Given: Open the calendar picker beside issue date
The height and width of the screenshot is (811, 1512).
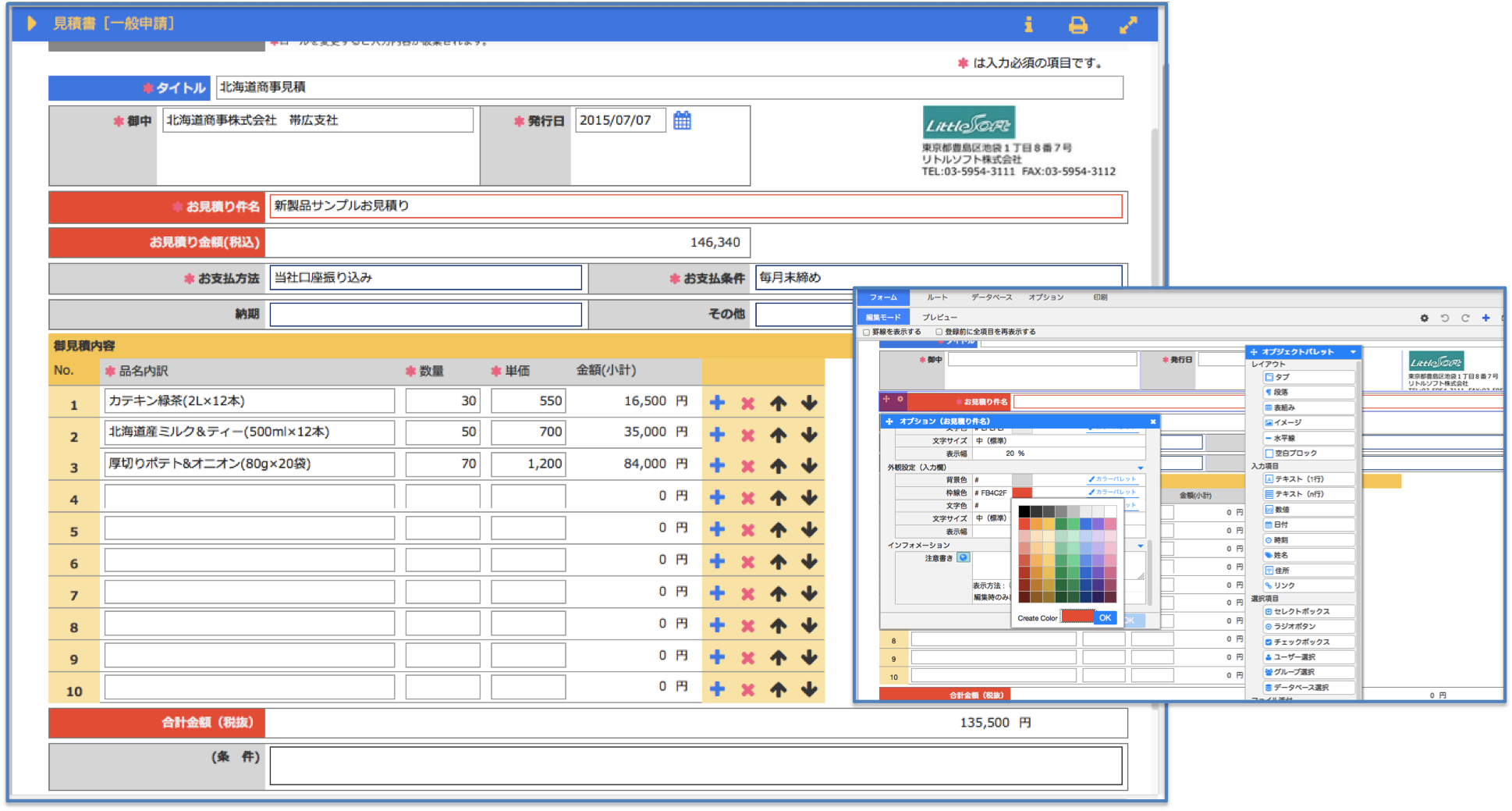Looking at the screenshot, I should click(682, 120).
